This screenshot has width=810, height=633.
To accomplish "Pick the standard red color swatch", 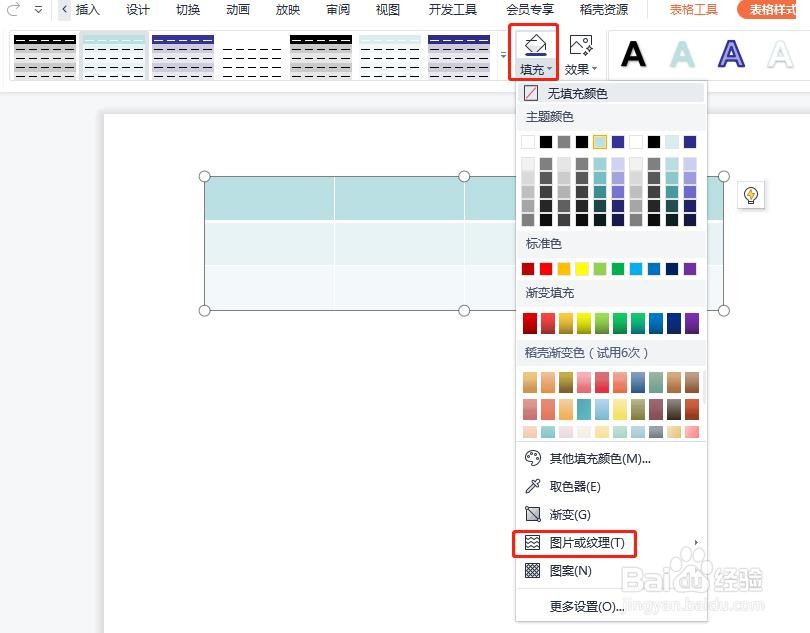I will 546,269.
